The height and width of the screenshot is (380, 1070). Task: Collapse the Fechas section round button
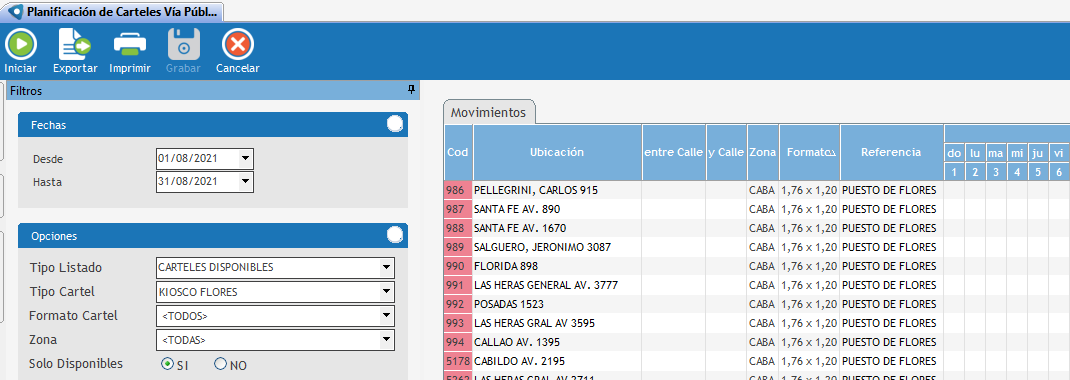[x=394, y=124]
